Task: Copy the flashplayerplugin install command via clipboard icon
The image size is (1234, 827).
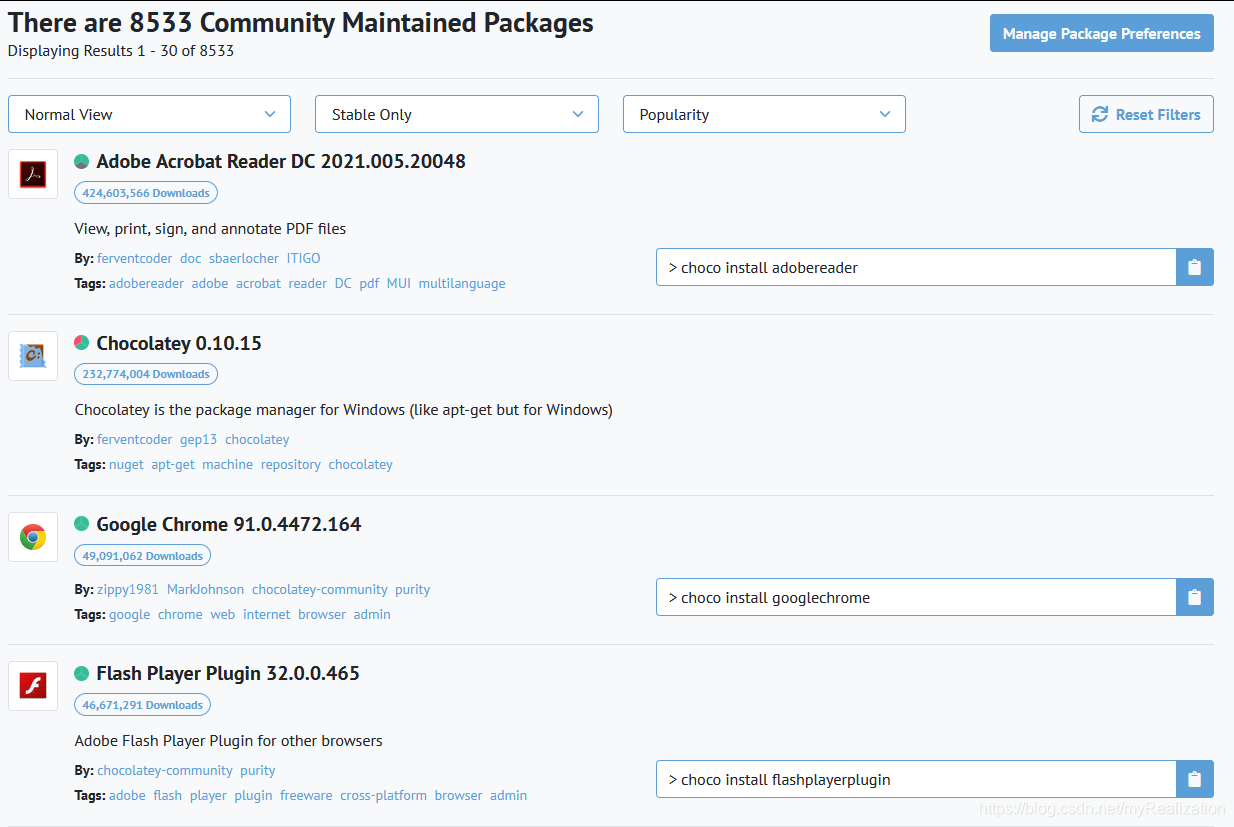Action: click(1194, 779)
